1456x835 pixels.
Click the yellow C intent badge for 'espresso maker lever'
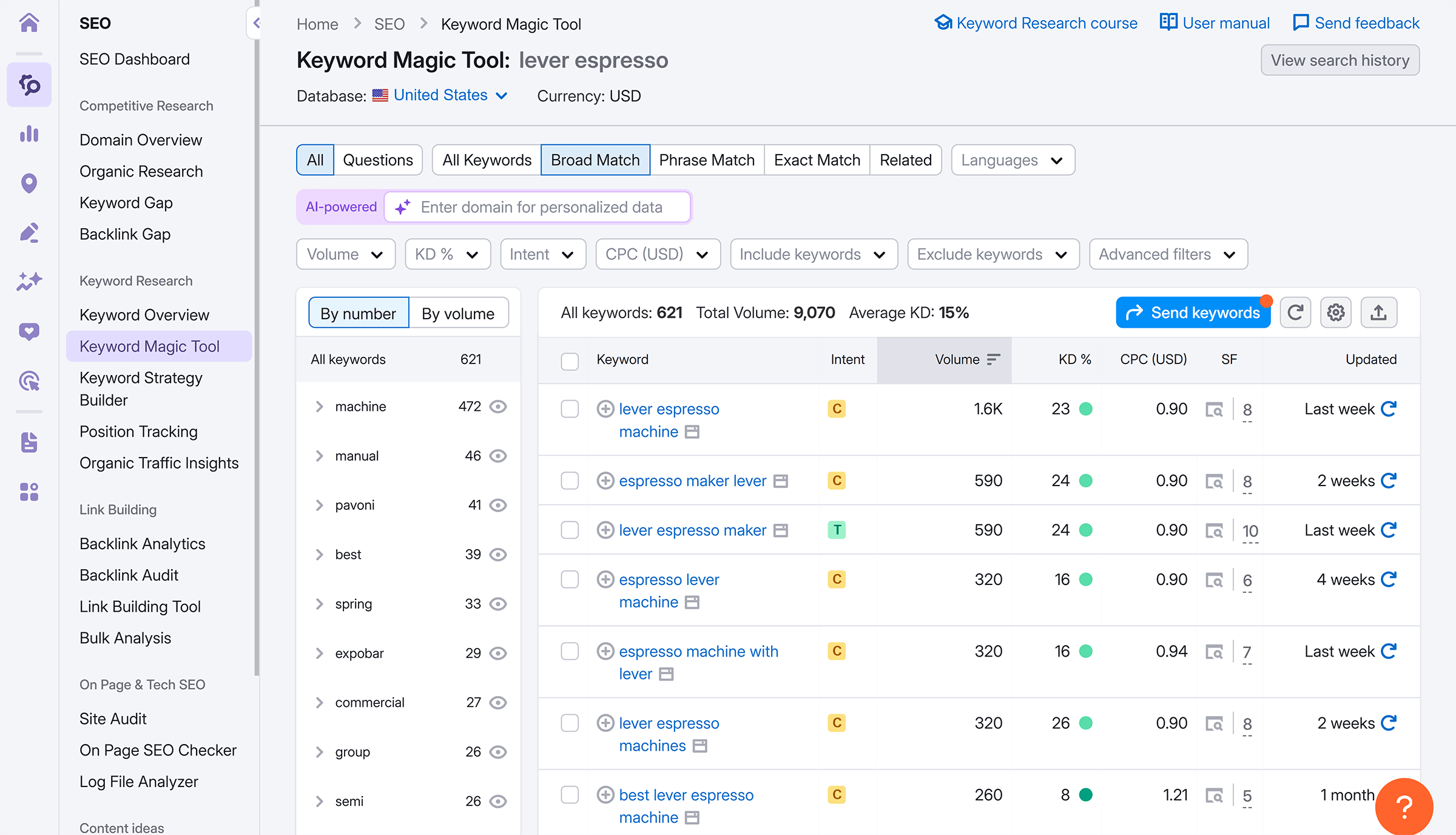(837, 481)
